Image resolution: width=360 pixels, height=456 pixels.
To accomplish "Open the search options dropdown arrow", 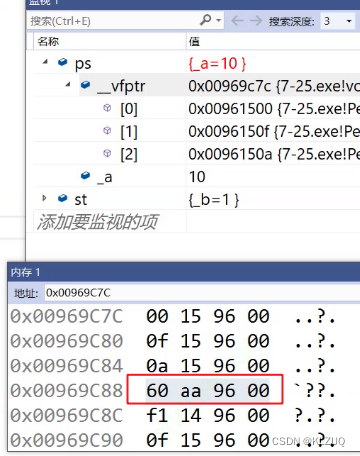I will pyautogui.click(x=219, y=20).
